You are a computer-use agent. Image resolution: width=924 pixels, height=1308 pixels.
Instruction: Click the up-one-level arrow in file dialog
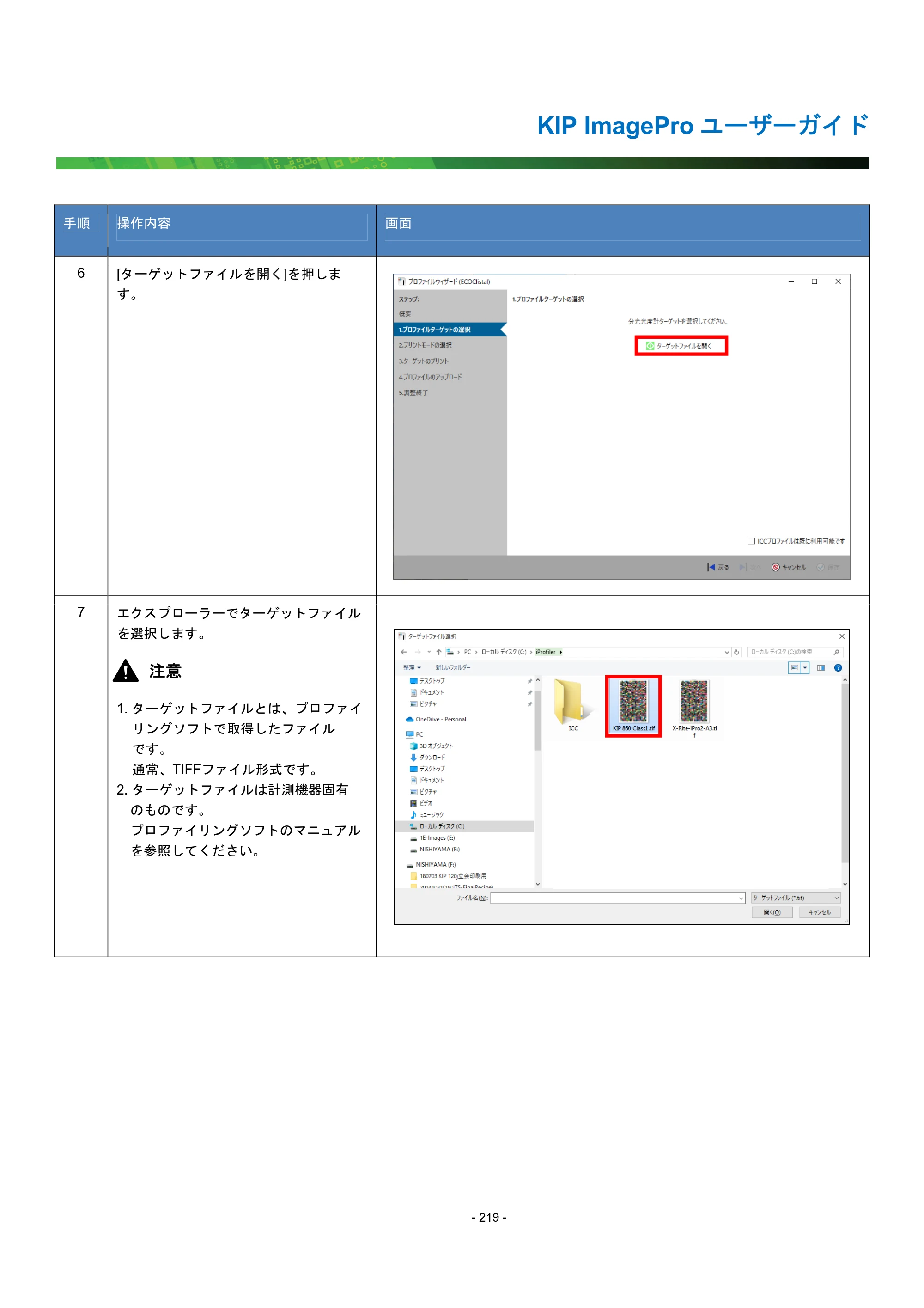pyautogui.click(x=438, y=652)
